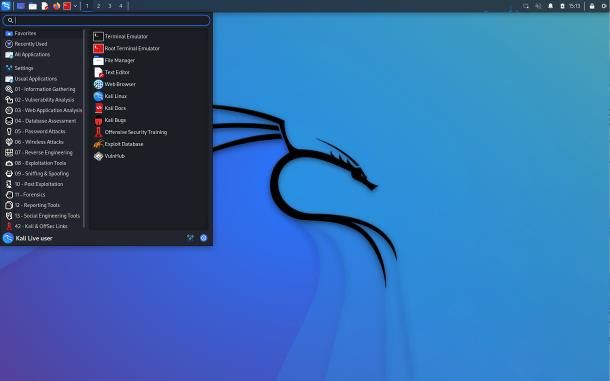Open the file manager icon in top panel
This screenshot has width=610, height=381.
(33, 6)
